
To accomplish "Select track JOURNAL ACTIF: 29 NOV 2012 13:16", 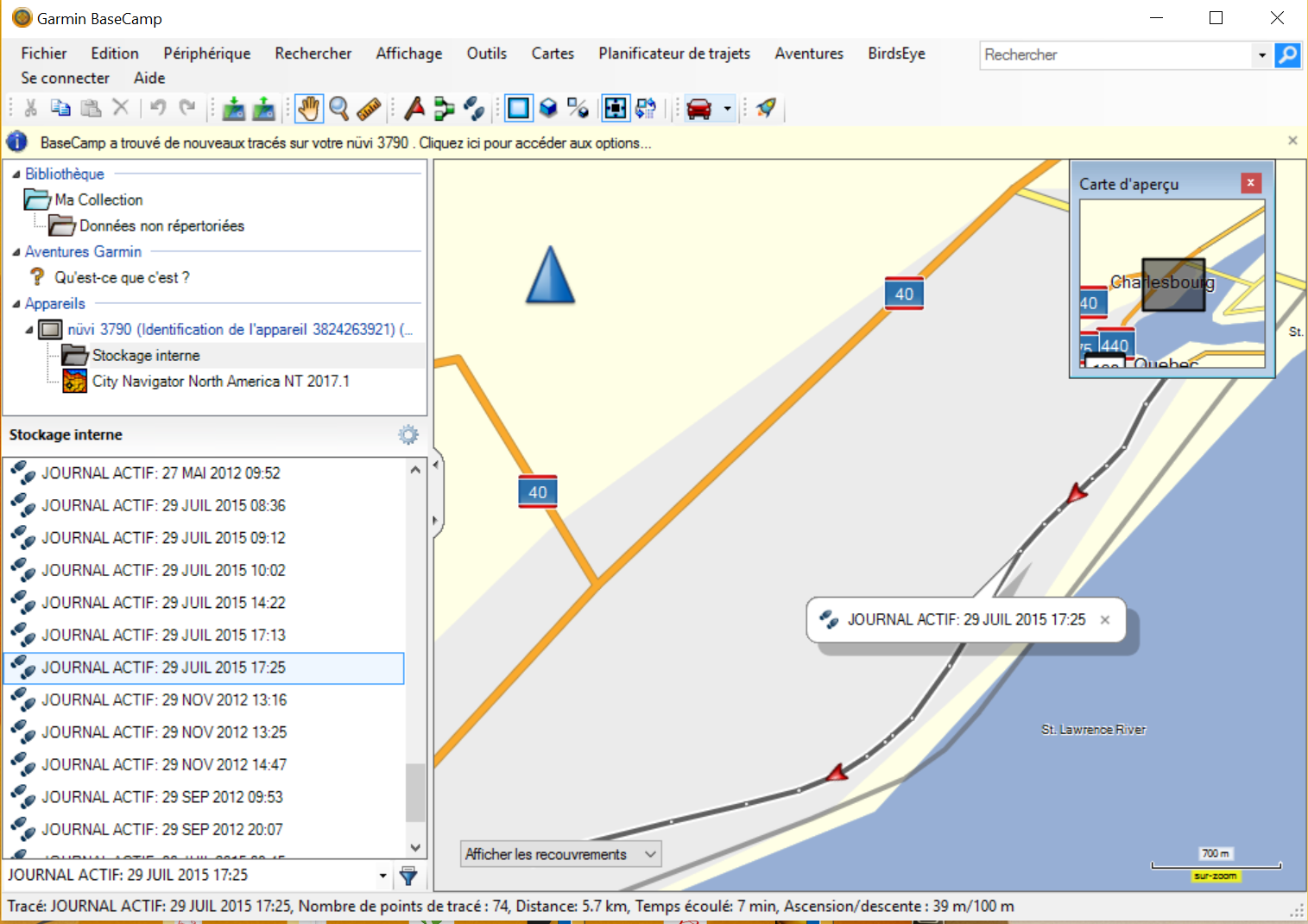I will [x=204, y=699].
